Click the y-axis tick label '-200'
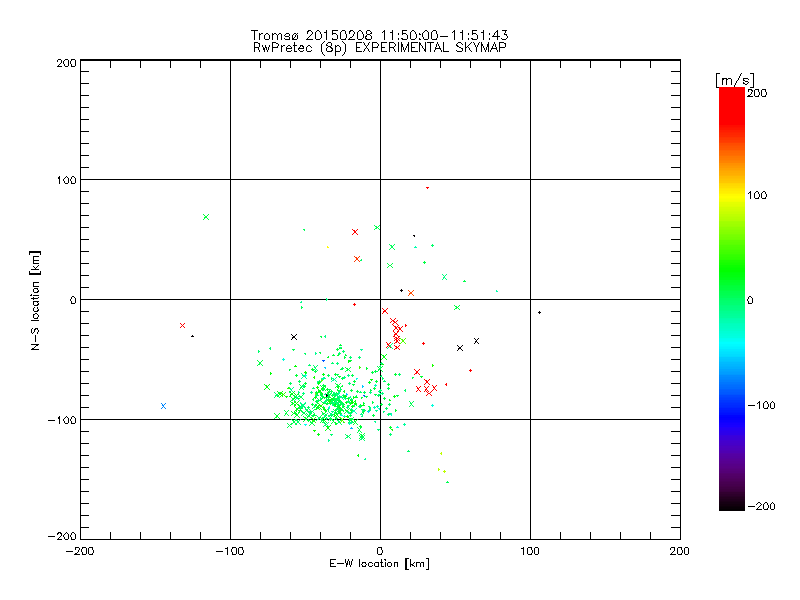This screenshot has height=600, width=800. point(62,536)
